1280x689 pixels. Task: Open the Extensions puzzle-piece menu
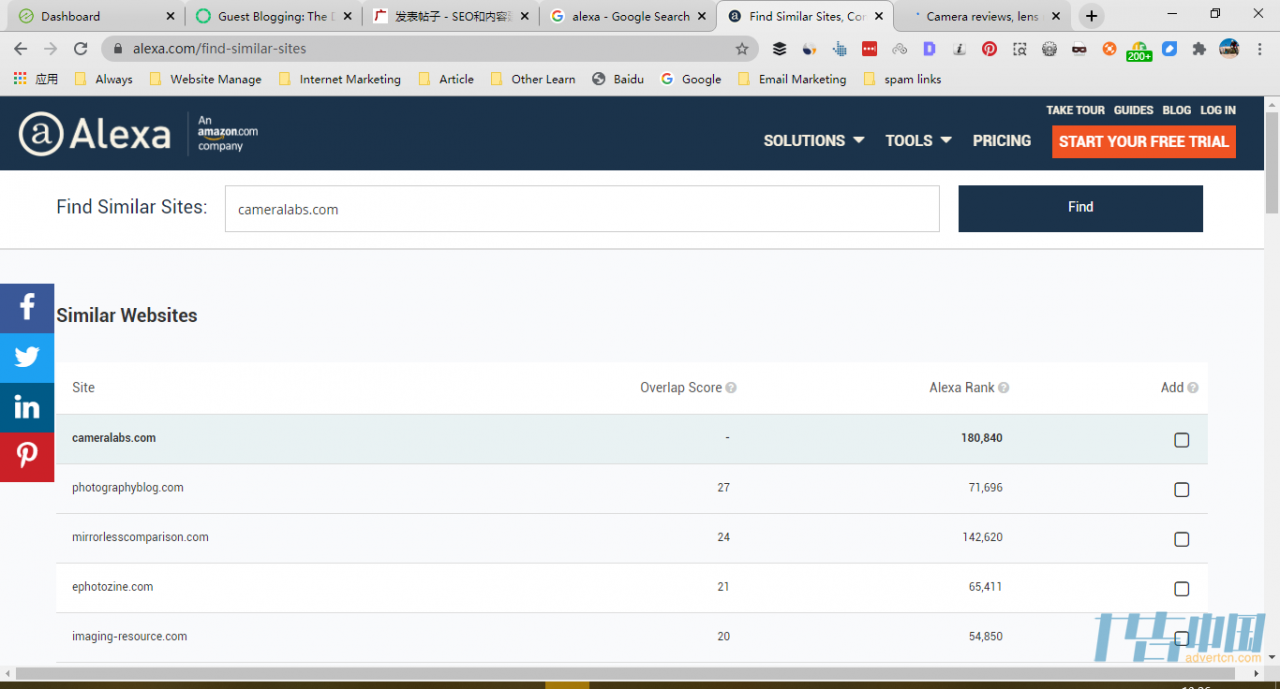1199,48
